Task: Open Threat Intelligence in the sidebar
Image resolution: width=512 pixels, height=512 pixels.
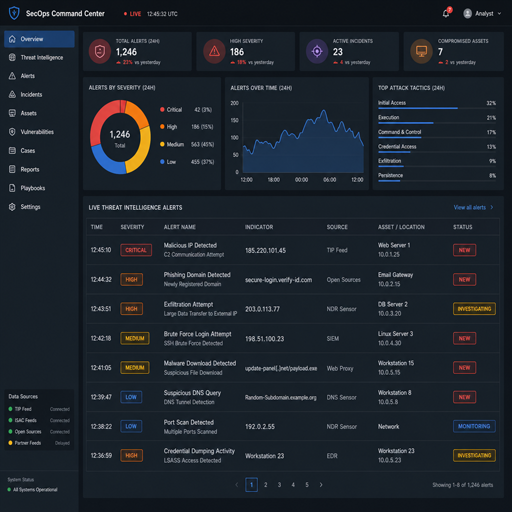Action: (39, 58)
